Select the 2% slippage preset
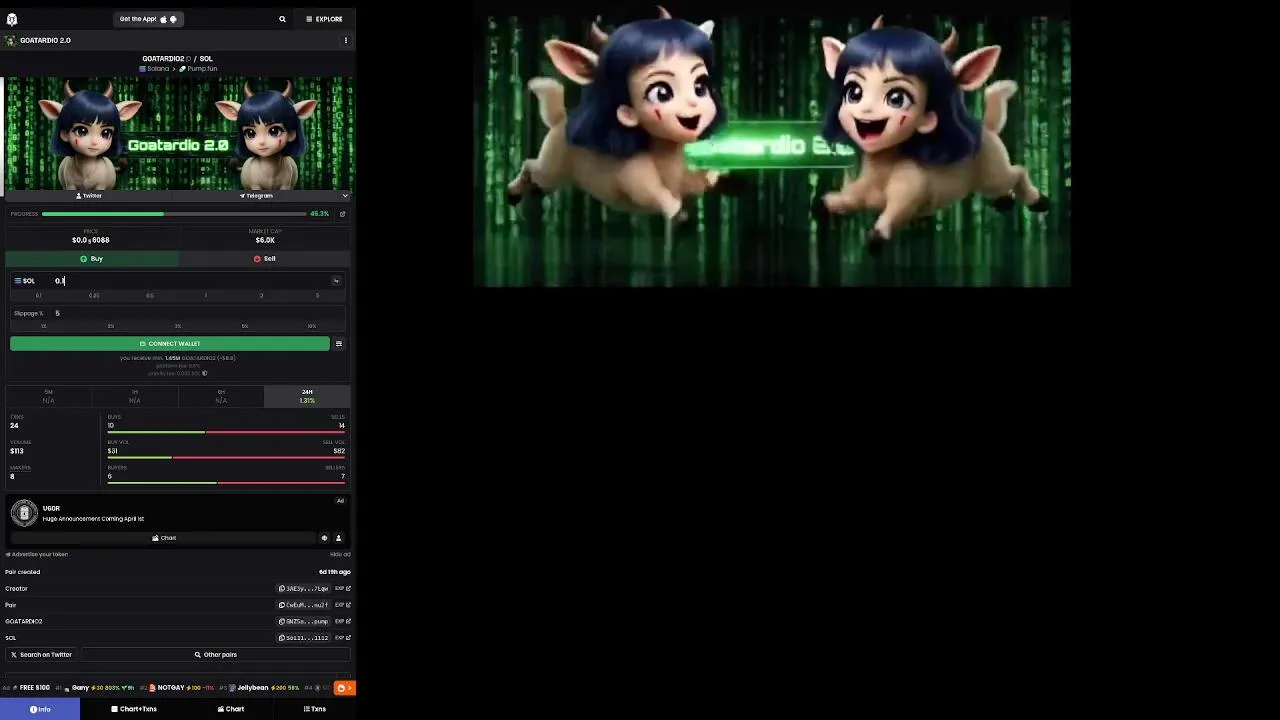 tap(110, 326)
